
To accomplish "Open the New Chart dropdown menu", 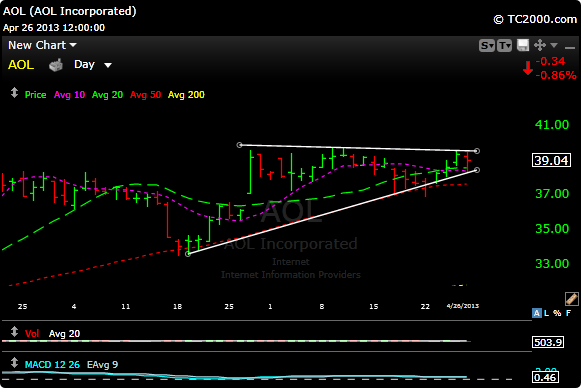I will point(42,45).
